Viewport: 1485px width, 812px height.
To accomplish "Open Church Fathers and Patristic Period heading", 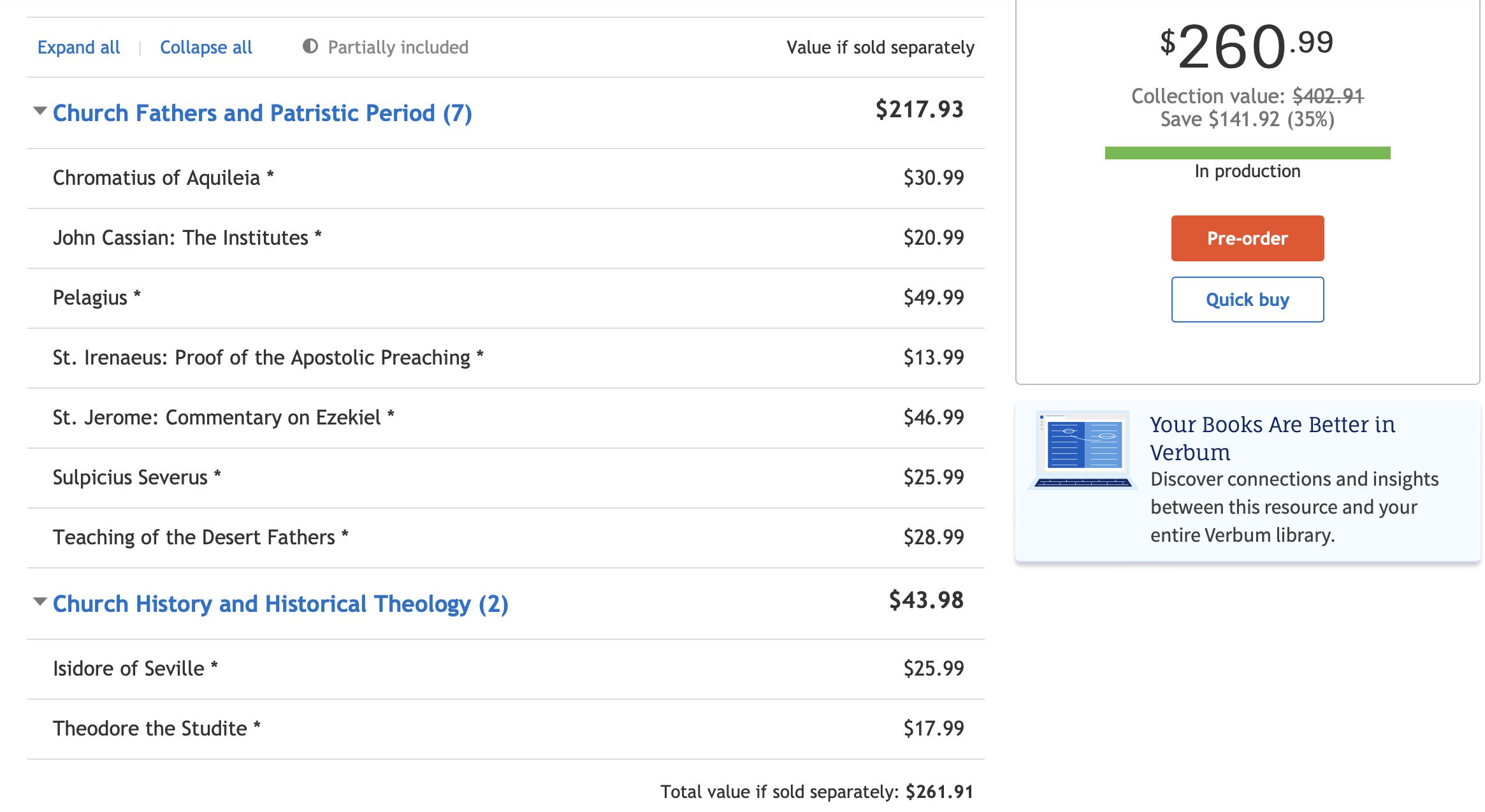I will point(262,113).
